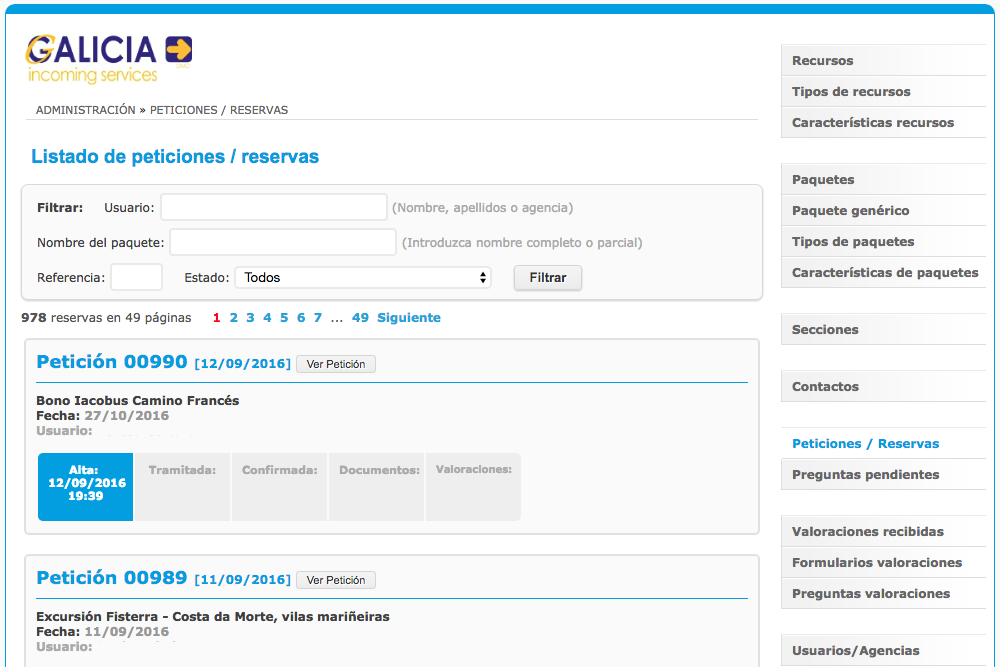
Task: Open the Estado dropdown showing Todos
Action: (x=363, y=277)
